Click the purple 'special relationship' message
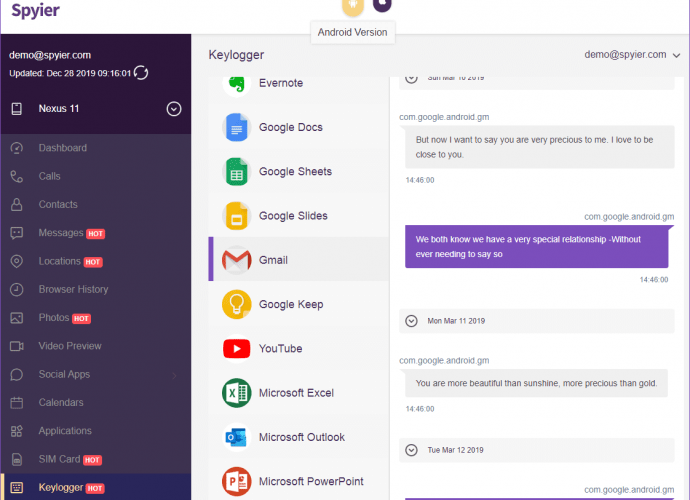 536,246
